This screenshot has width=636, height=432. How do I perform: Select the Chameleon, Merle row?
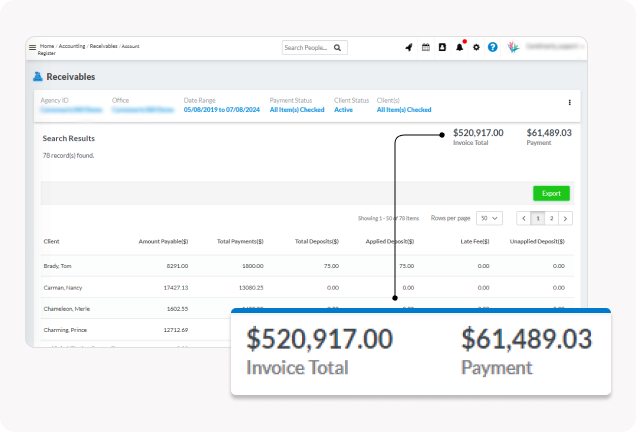[307, 309]
